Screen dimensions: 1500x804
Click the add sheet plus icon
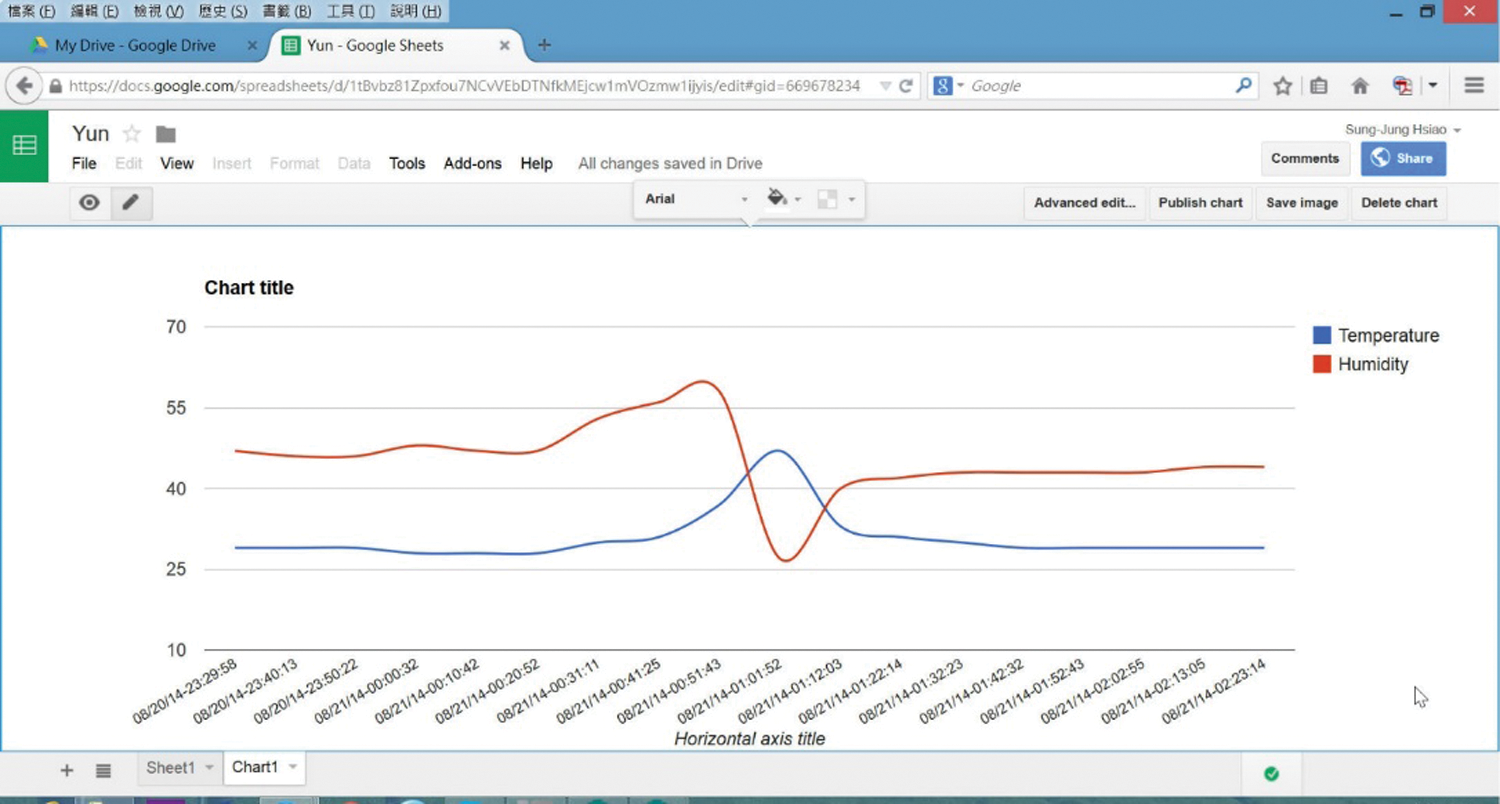click(67, 770)
